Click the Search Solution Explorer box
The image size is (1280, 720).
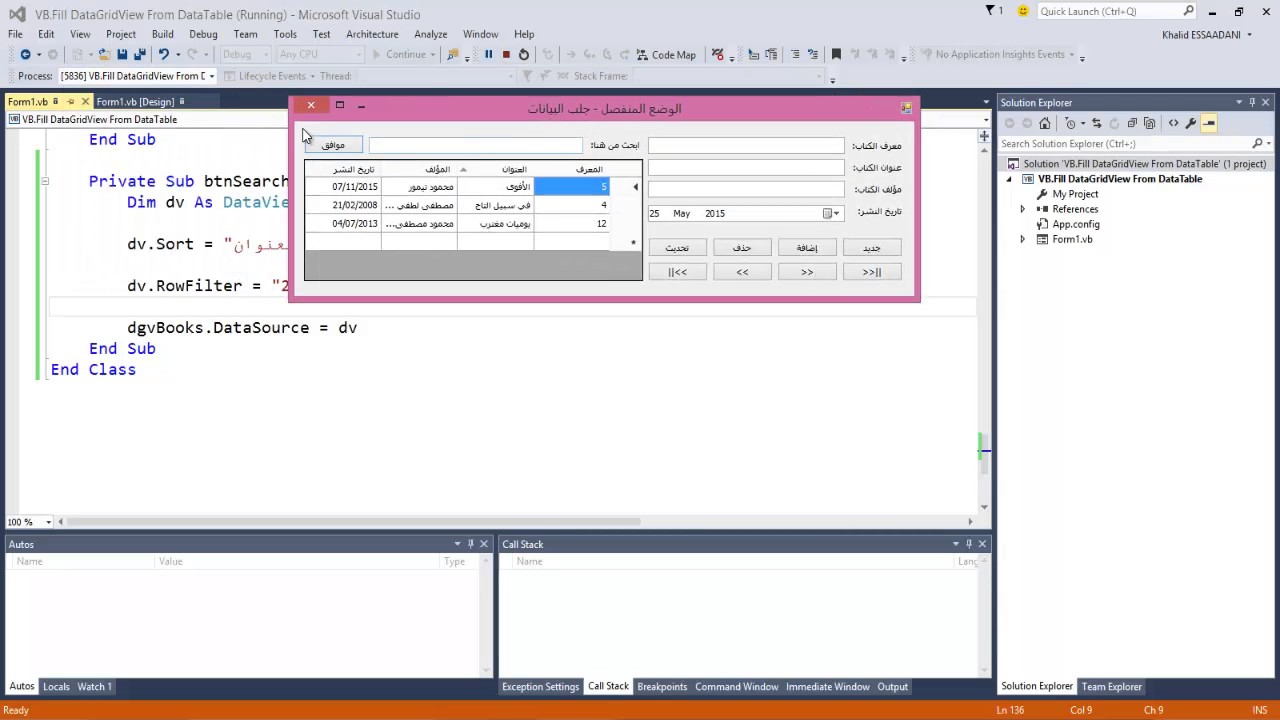click(x=1125, y=143)
